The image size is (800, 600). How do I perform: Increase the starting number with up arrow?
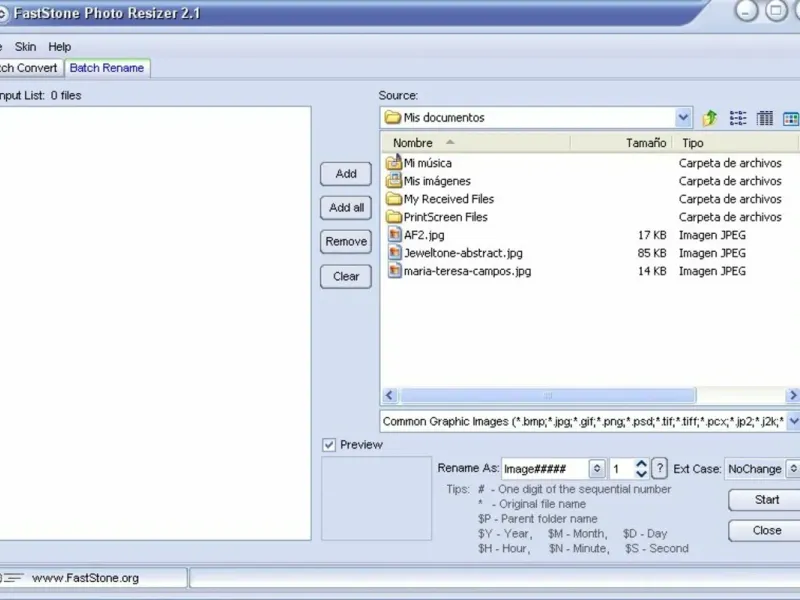(641, 464)
